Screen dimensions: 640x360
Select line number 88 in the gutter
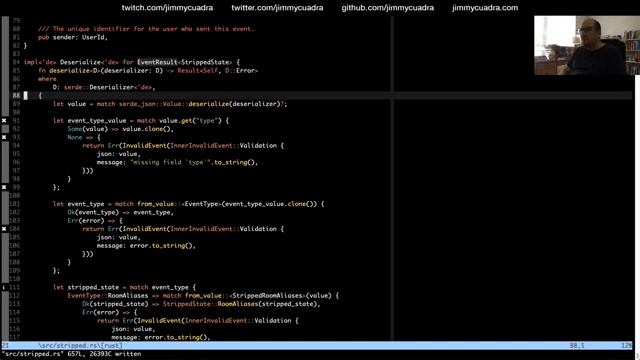(16, 95)
